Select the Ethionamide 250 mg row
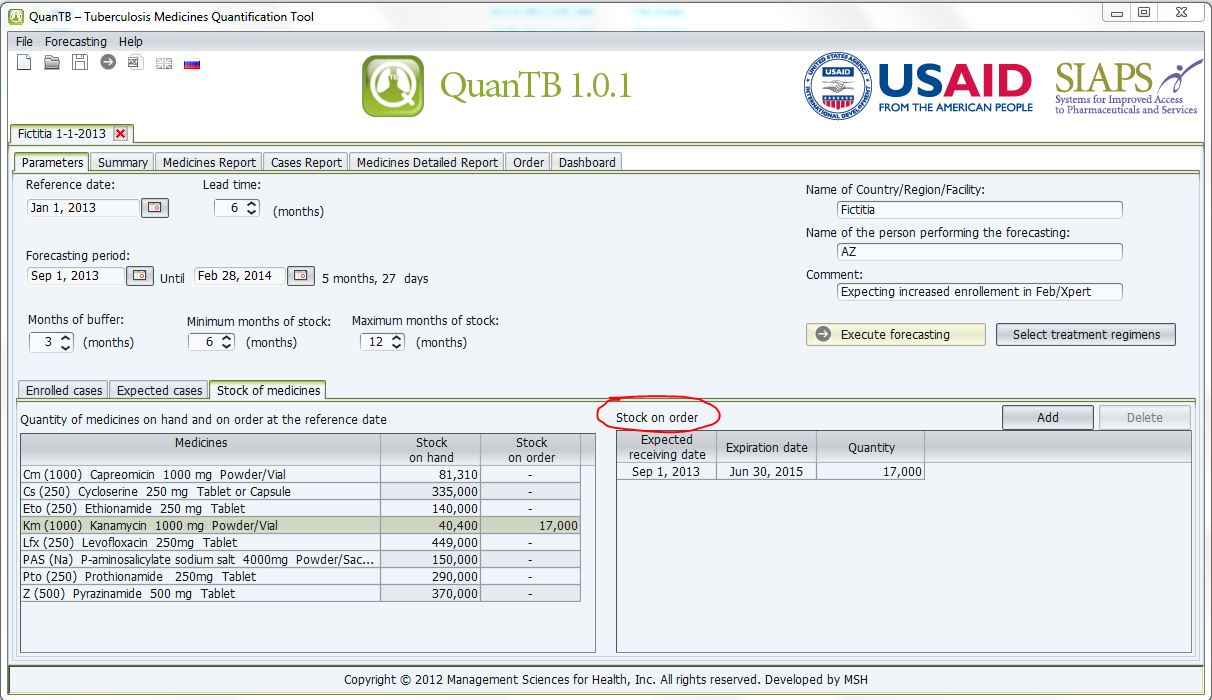Image resolution: width=1212 pixels, height=700 pixels. [x=300, y=509]
